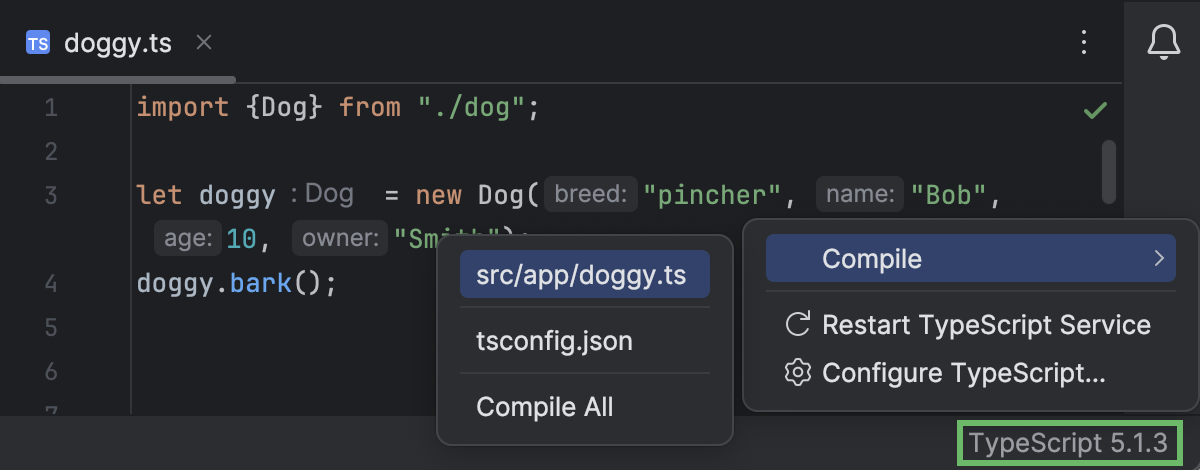
Task: Click the breed: parameter inlay hint
Action: (x=591, y=194)
